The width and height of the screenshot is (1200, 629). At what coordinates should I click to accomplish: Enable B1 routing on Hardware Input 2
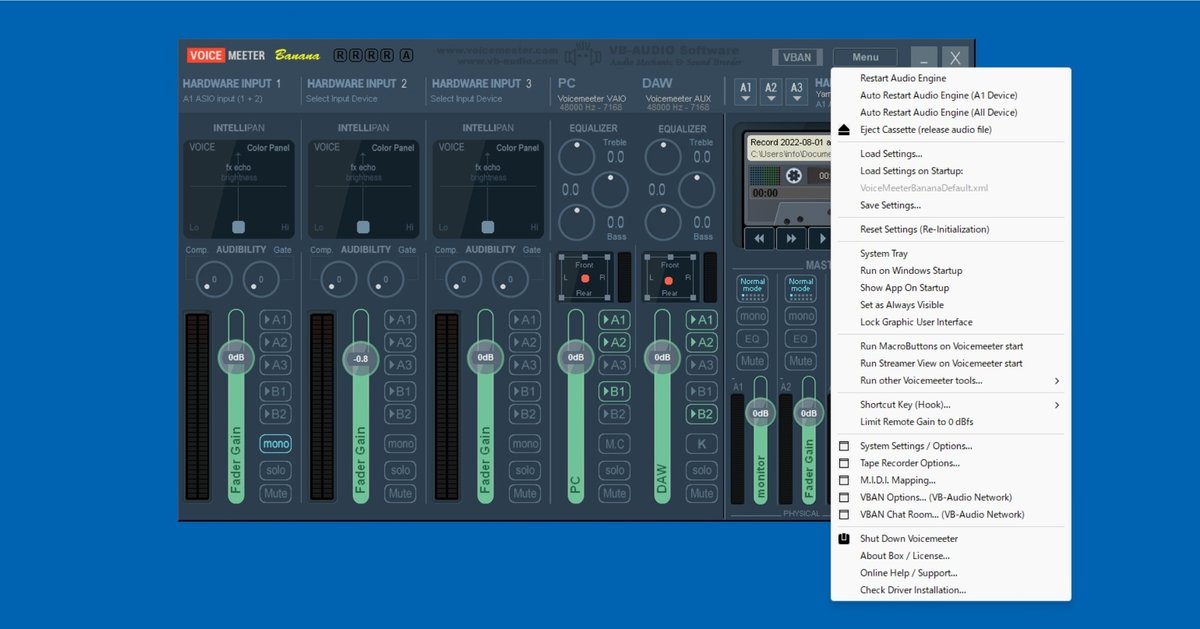coord(400,391)
